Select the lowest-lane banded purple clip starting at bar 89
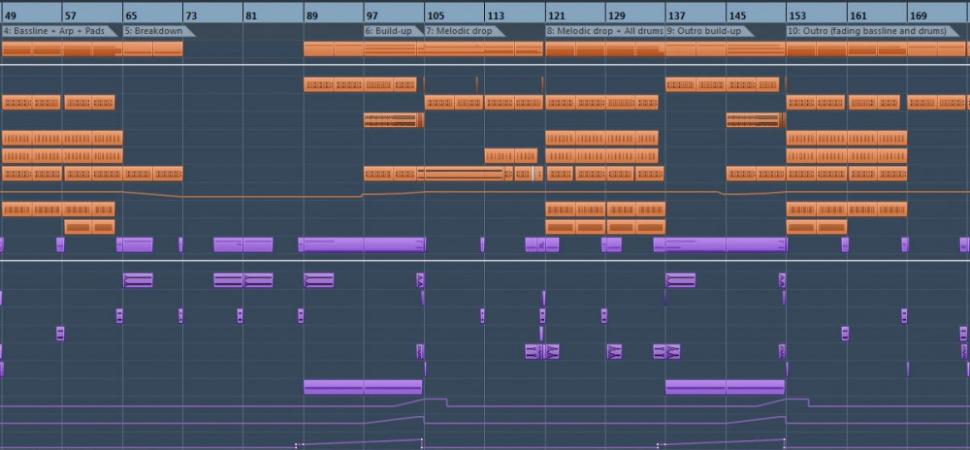The image size is (970, 450). click(363, 387)
